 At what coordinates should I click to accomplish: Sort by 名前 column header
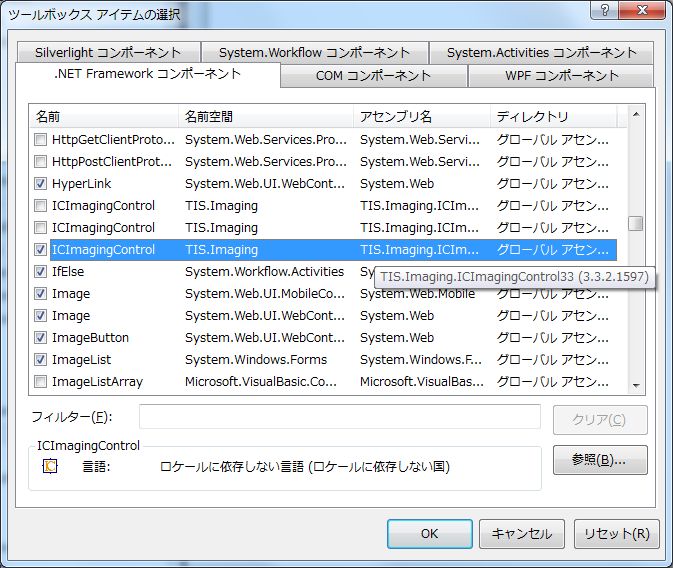coord(104,116)
